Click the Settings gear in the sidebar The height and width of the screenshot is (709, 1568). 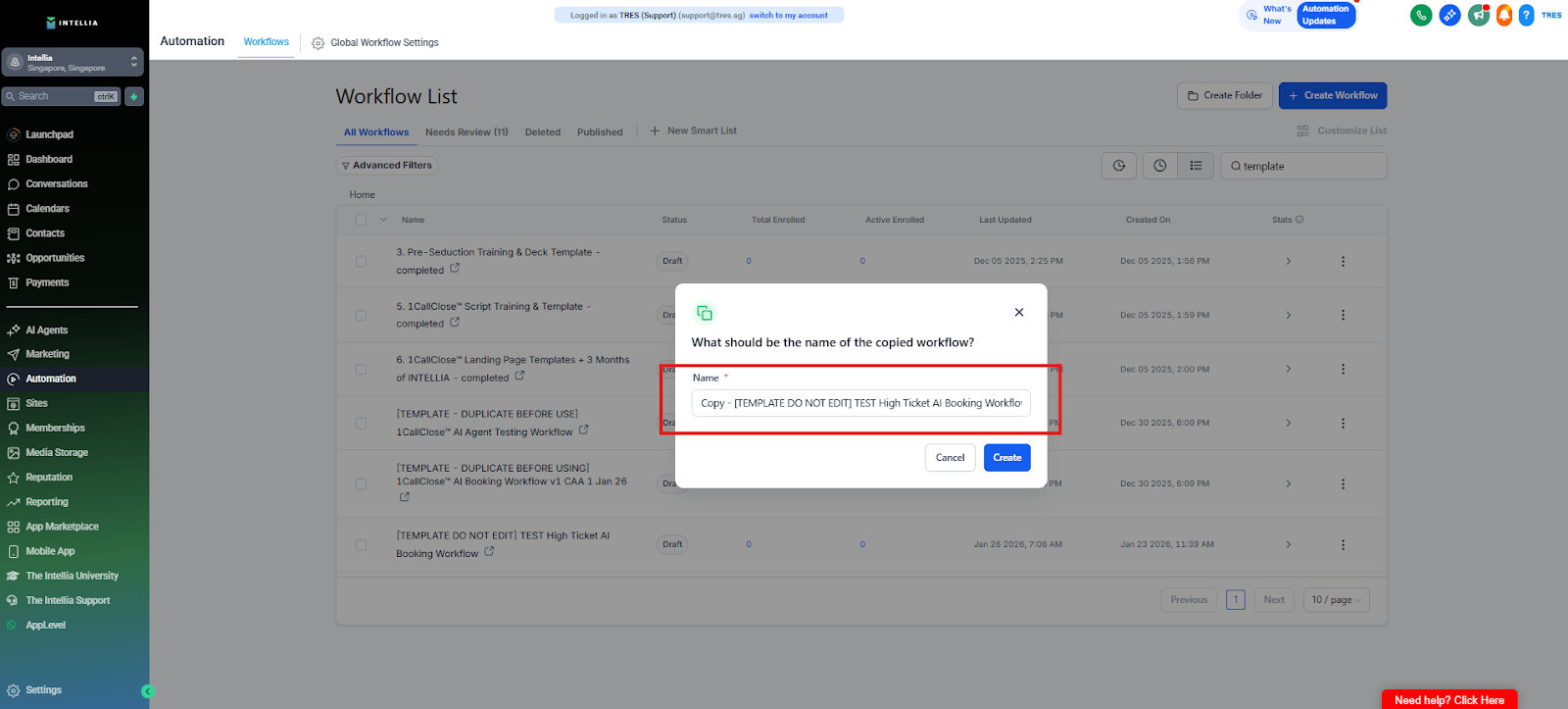(14, 690)
